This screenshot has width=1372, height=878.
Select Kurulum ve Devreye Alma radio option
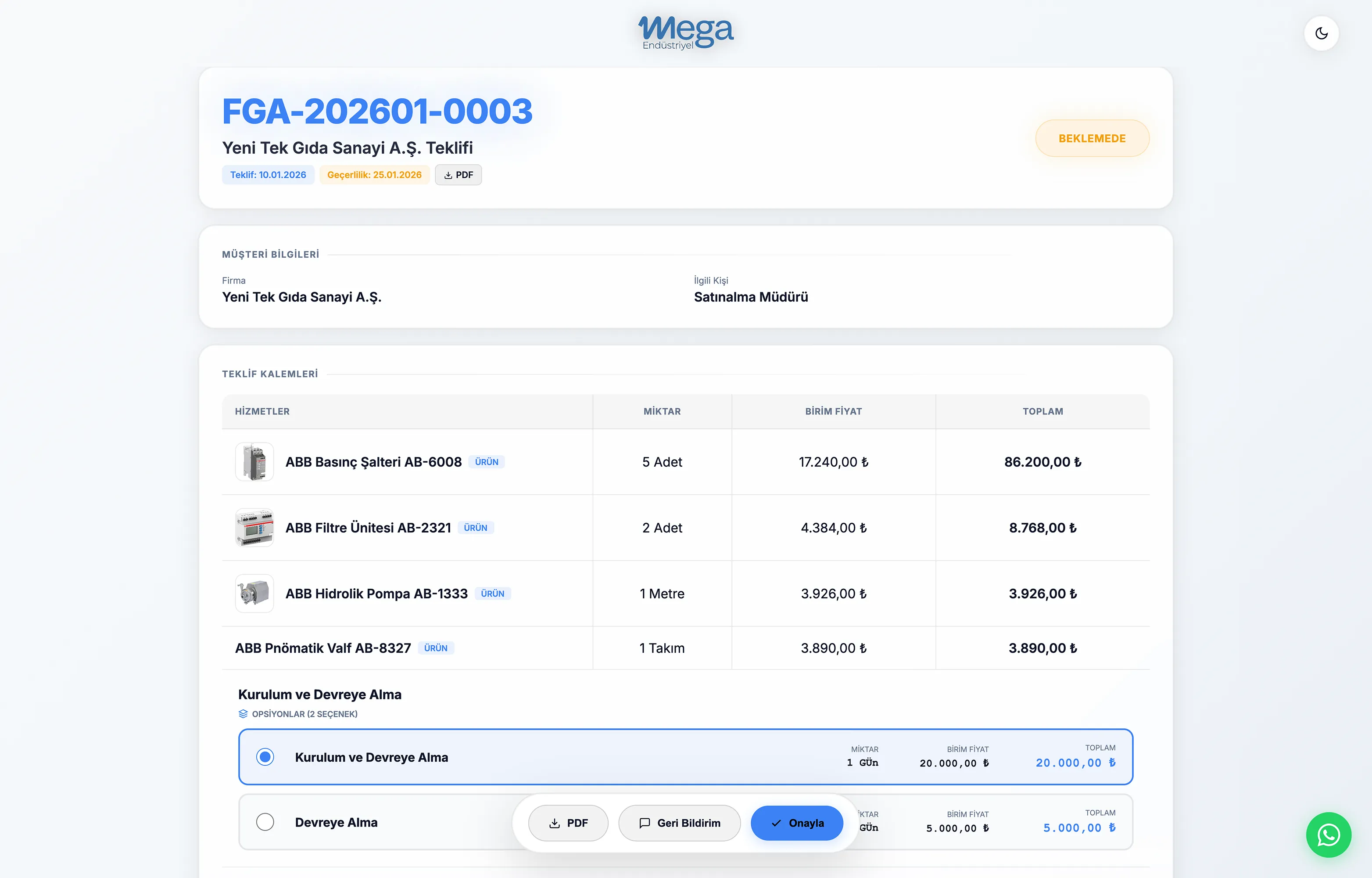[x=265, y=757]
